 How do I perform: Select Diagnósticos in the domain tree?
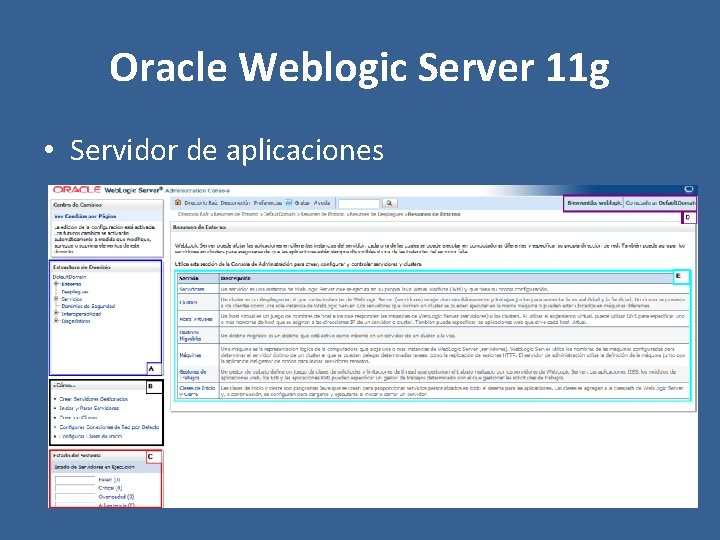pyautogui.click(x=76, y=321)
